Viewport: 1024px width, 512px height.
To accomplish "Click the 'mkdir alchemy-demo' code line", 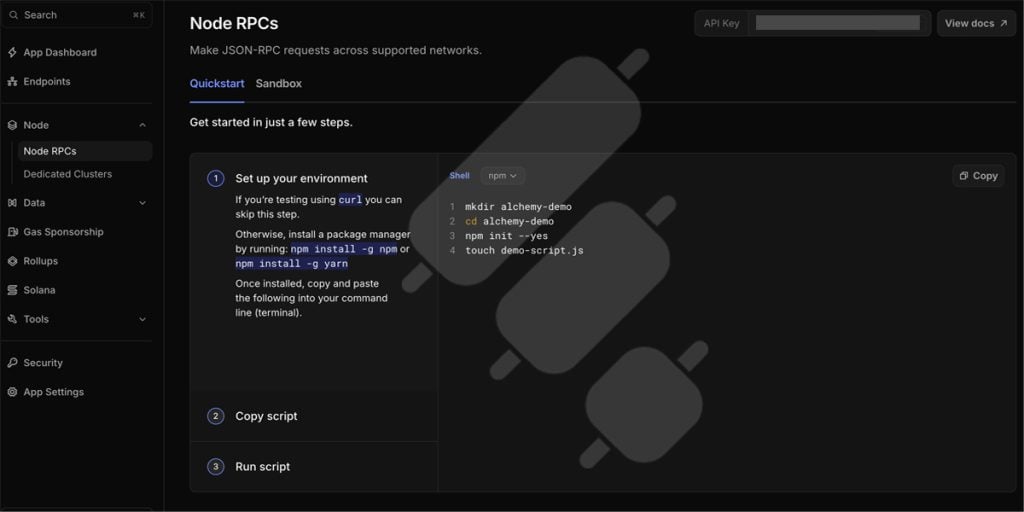I will click(518, 207).
